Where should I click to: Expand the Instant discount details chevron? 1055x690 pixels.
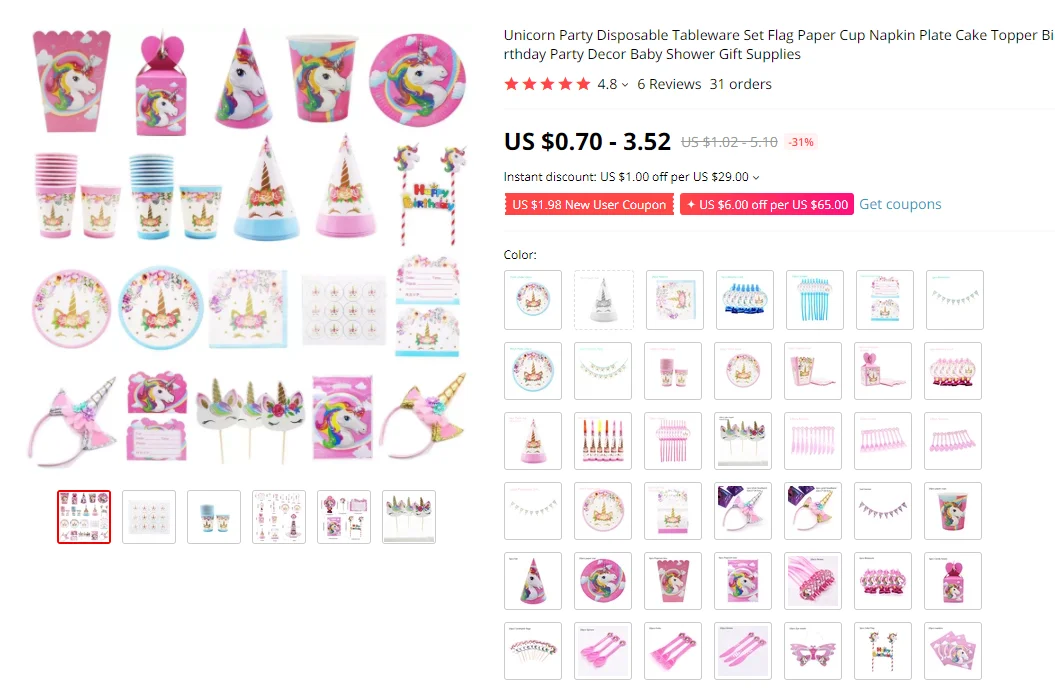pos(756,178)
